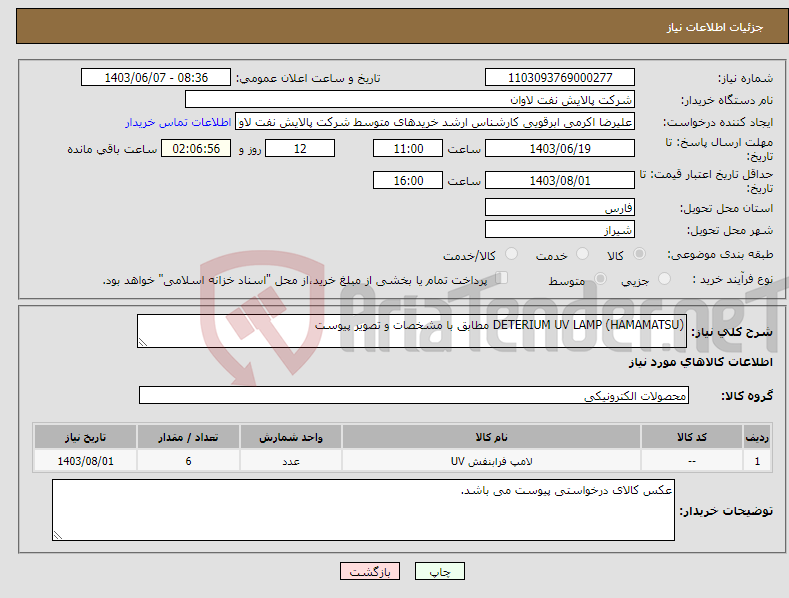Click the quantity cell showing 6

(188, 461)
